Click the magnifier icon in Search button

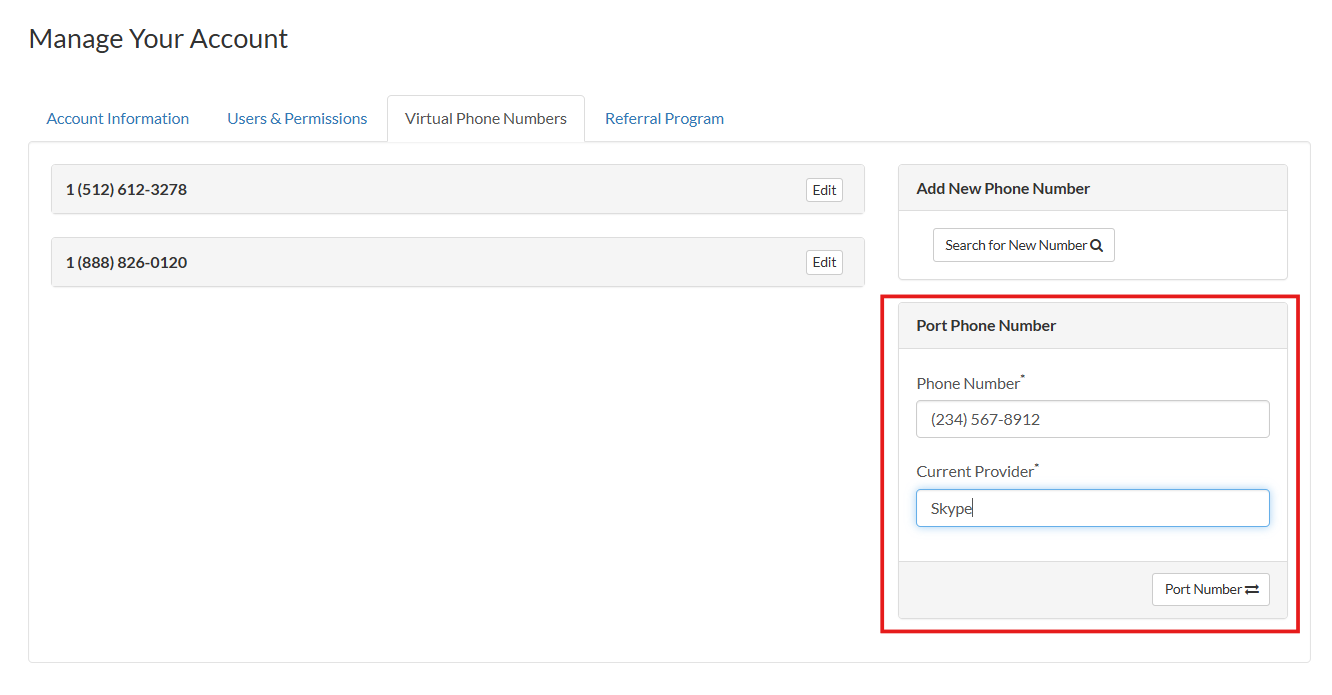tap(1096, 245)
